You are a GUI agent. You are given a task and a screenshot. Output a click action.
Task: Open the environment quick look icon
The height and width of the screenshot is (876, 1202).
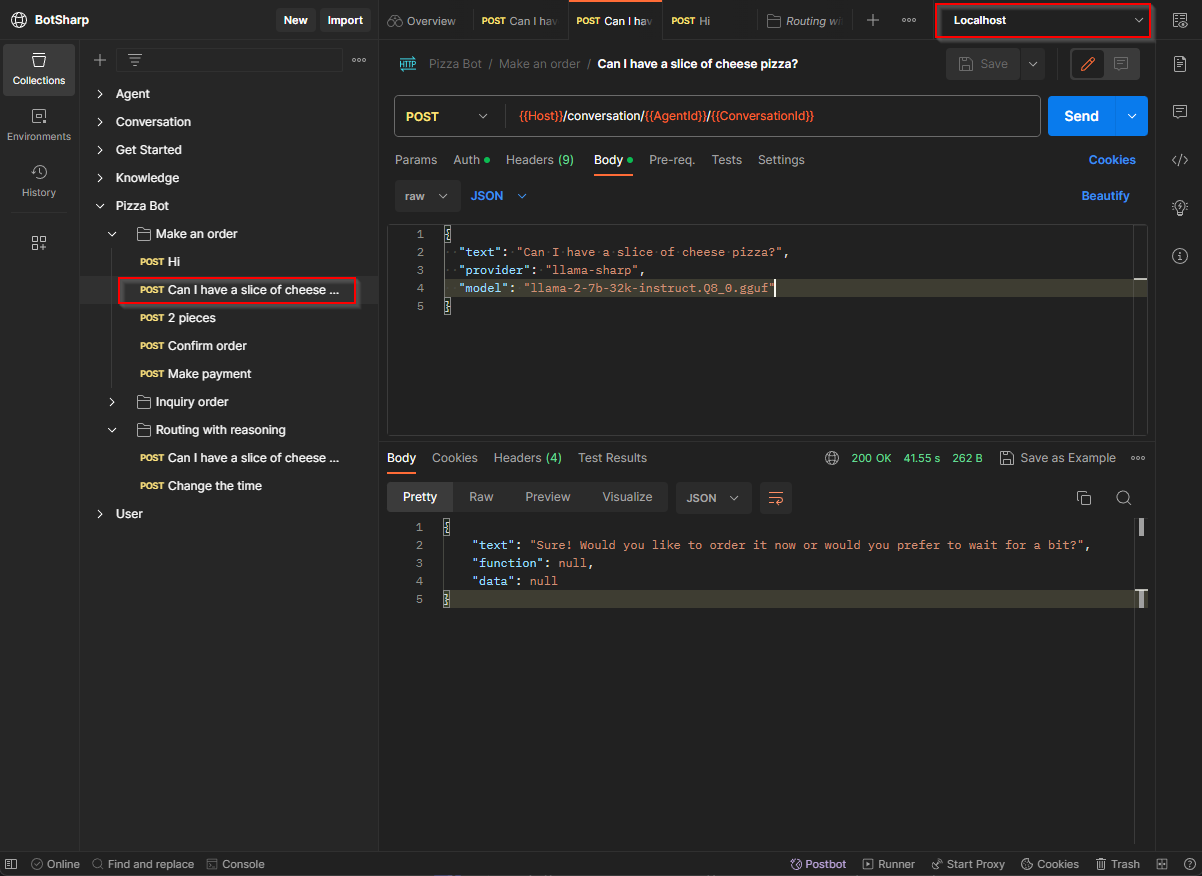(x=1180, y=20)
